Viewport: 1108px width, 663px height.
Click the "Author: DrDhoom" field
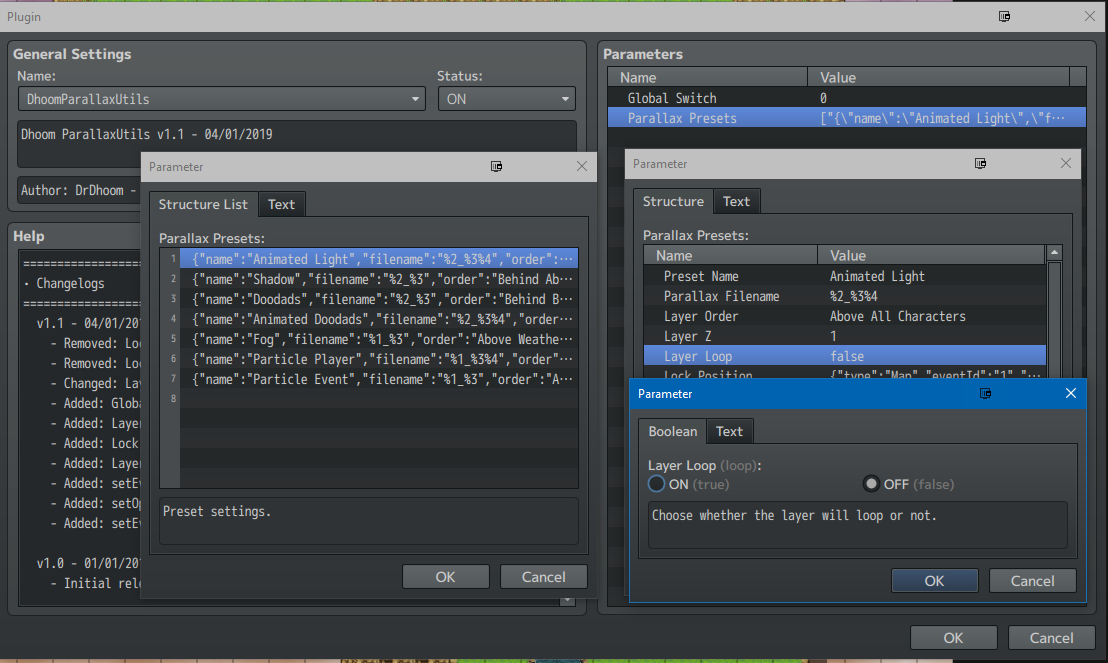[79, 190]
